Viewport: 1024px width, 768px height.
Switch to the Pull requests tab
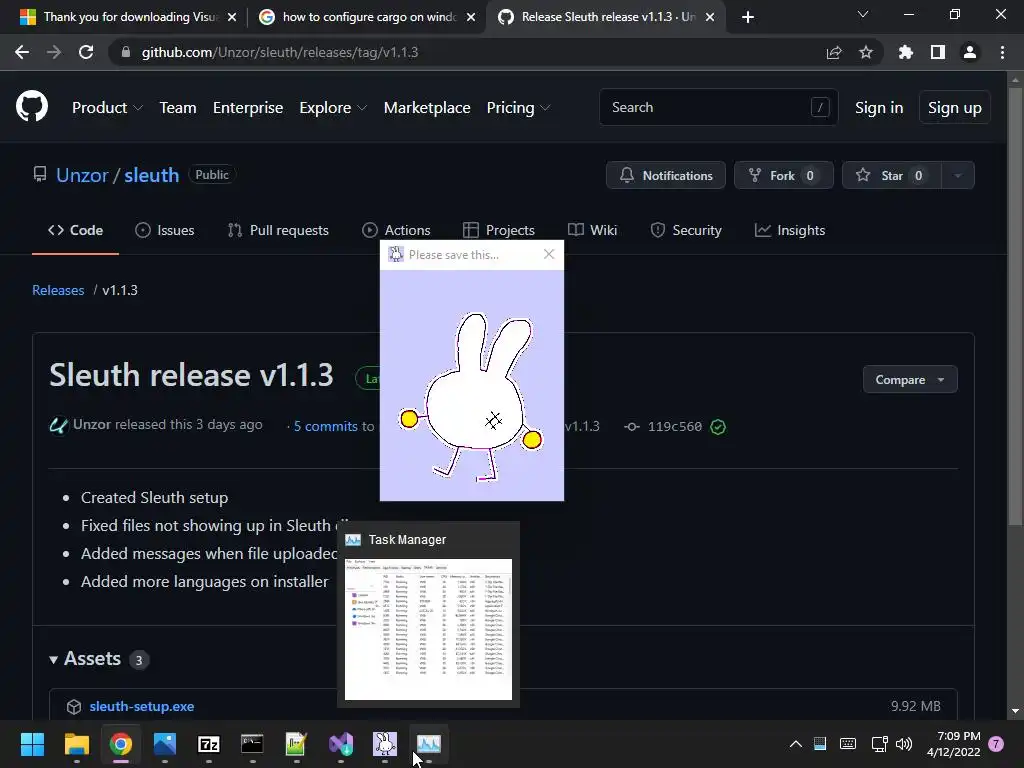click(278, 230)
